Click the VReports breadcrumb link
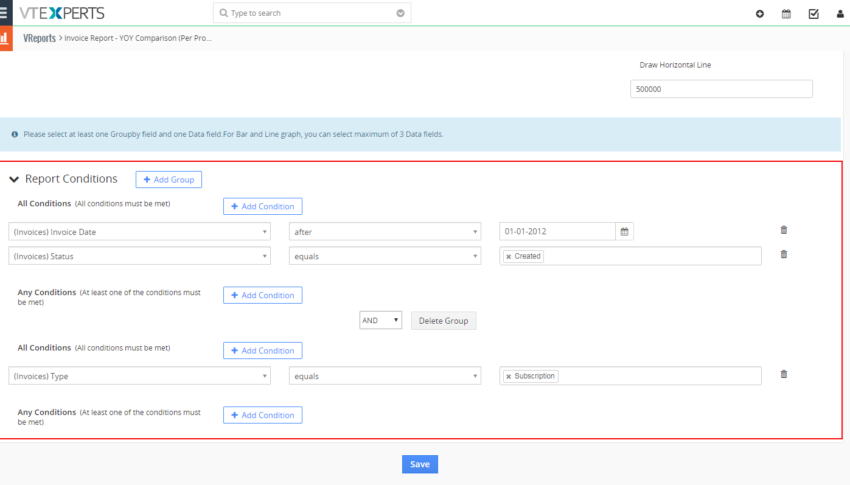 [x=40, y=38]
